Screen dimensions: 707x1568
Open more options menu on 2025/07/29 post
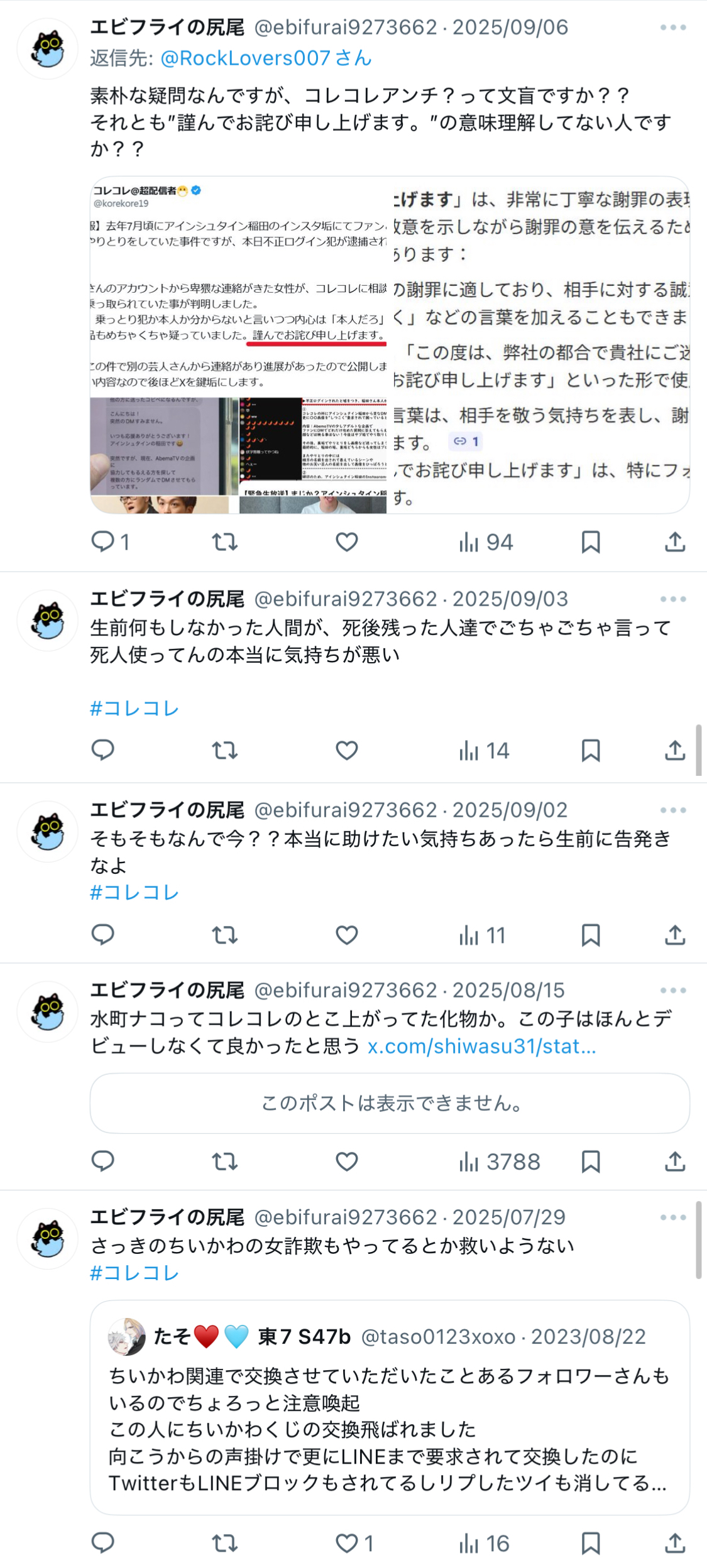pyautogui.click(x=673, y=1217)
